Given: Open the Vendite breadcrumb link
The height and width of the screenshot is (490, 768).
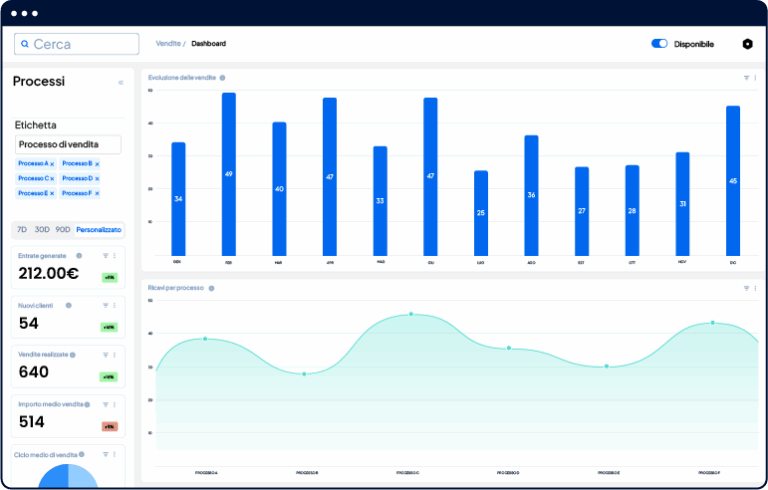Looking at the screenshot, I should tap(168, 44).
